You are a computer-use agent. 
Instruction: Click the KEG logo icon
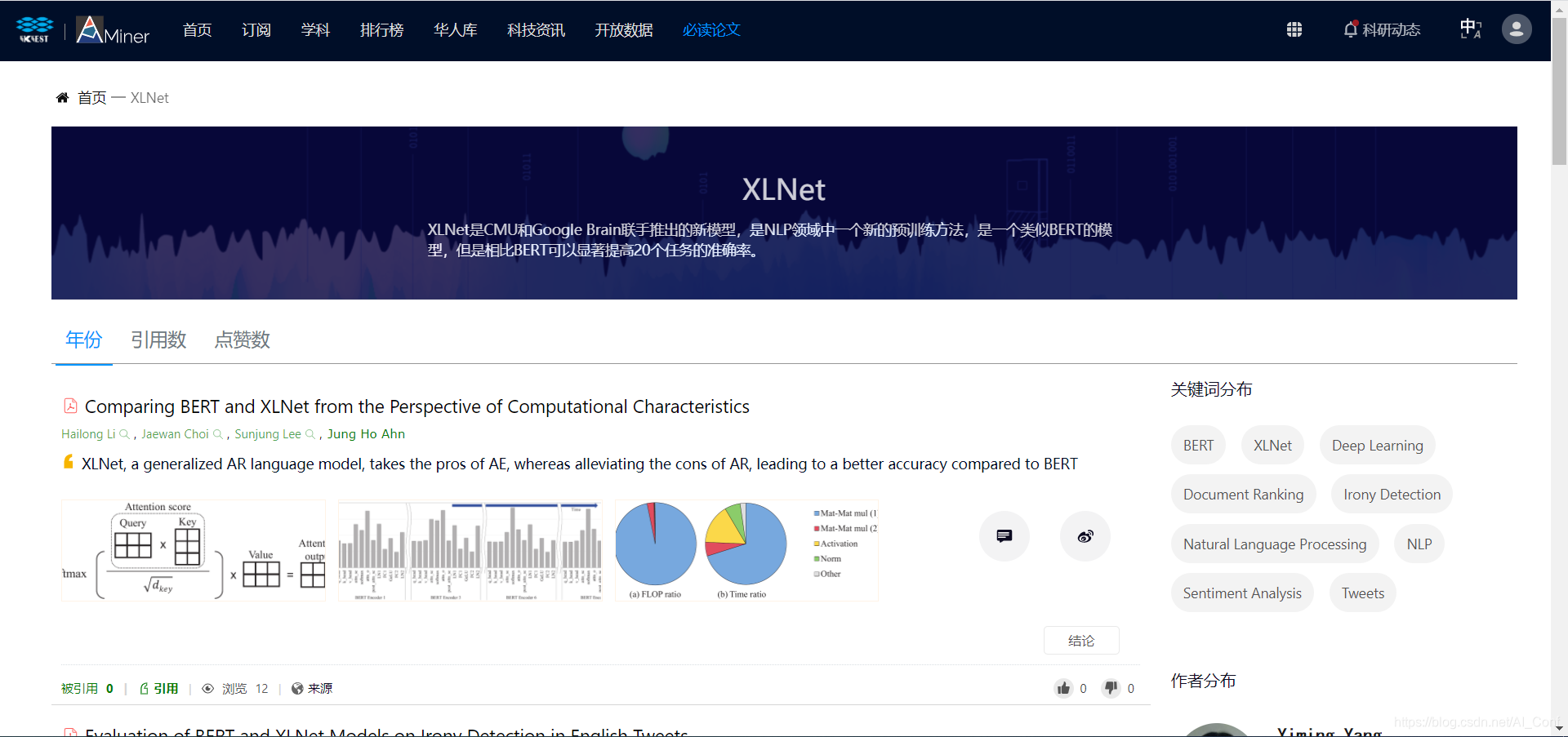coord(34,29)
